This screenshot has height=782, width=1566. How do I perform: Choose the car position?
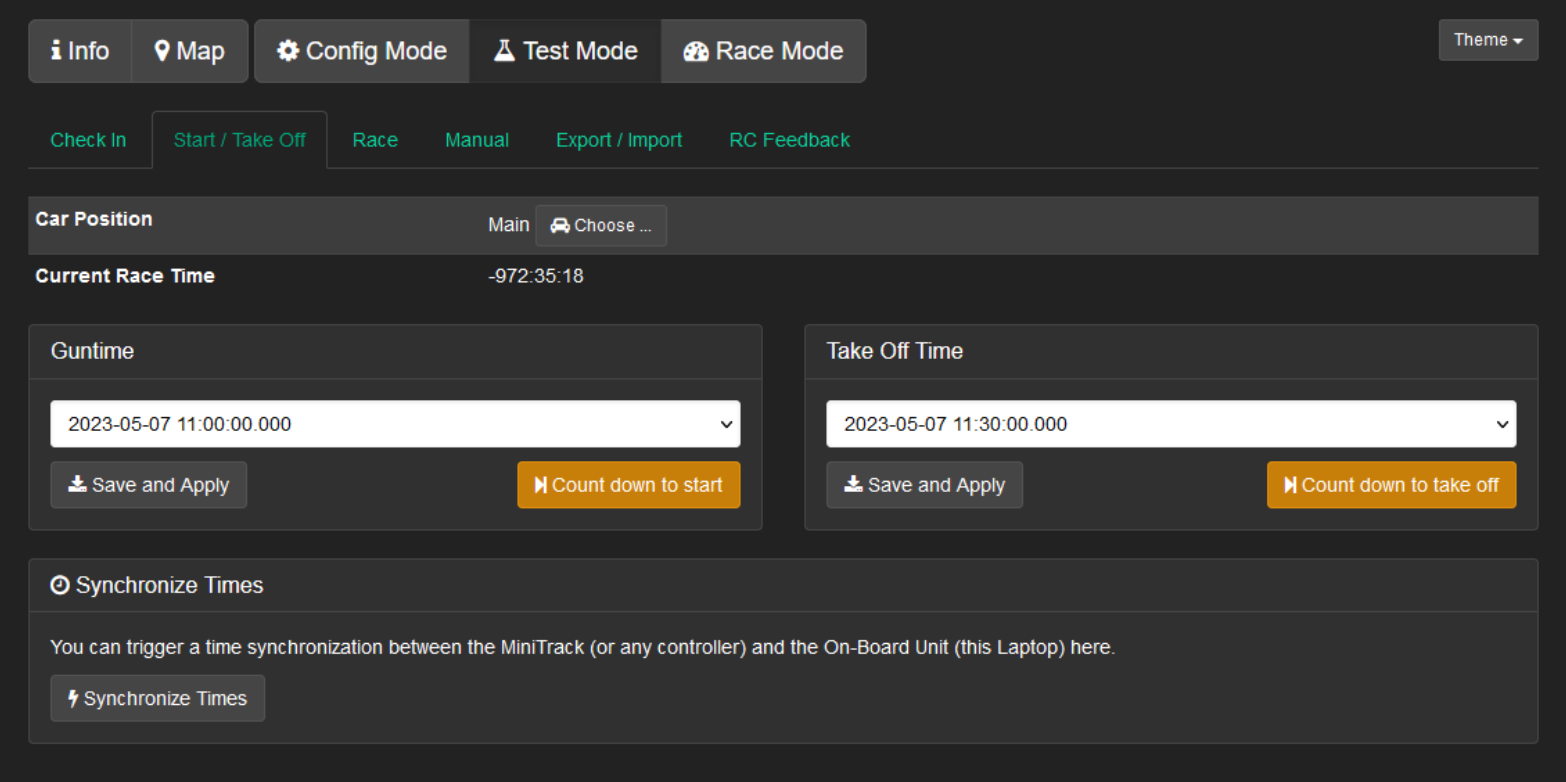tap(601, 226)
